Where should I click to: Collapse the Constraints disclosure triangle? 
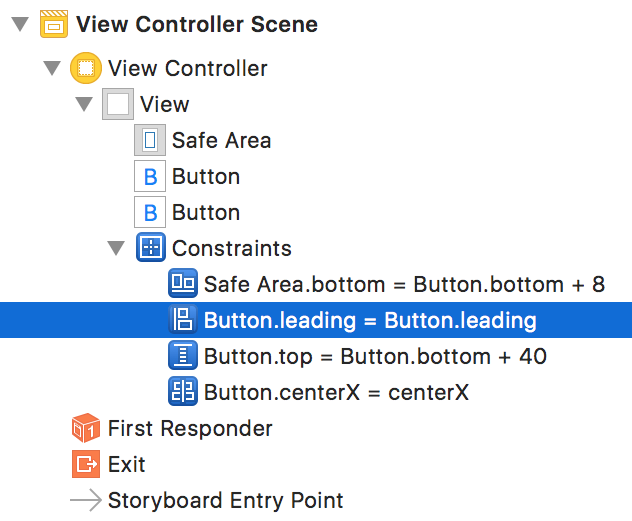point(116,248)
